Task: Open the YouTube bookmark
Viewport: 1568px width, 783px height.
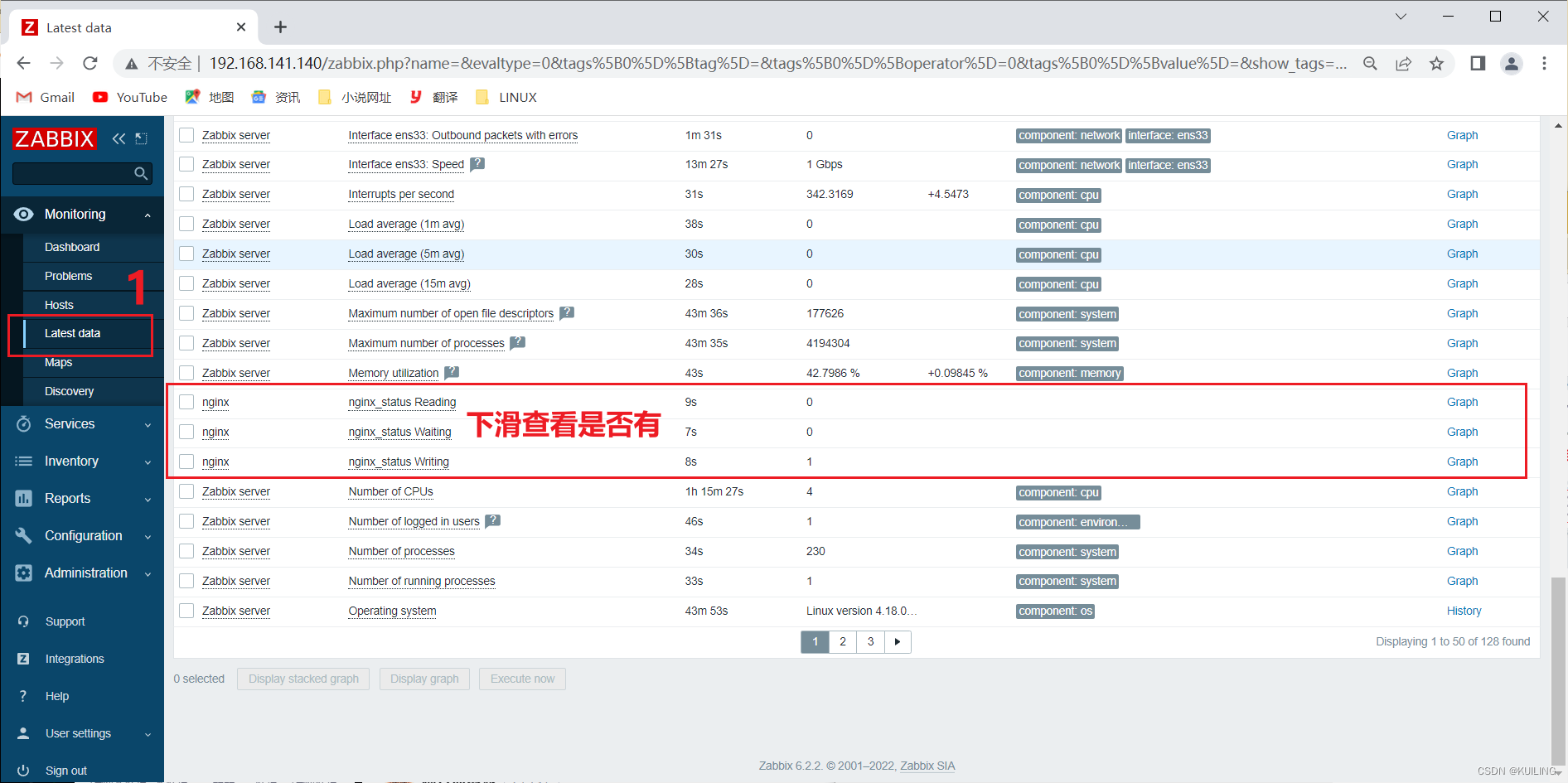Action: (130, 97)
